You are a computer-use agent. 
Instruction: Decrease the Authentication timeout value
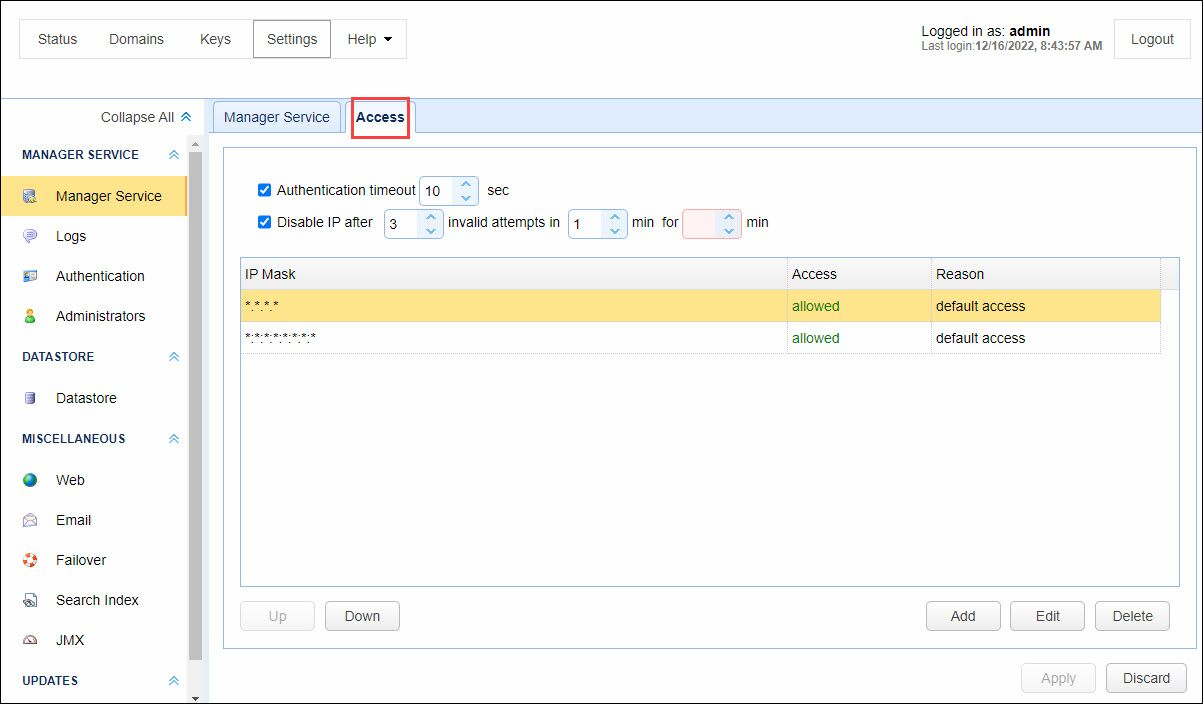pyautogui.click(x=466, y=197)
